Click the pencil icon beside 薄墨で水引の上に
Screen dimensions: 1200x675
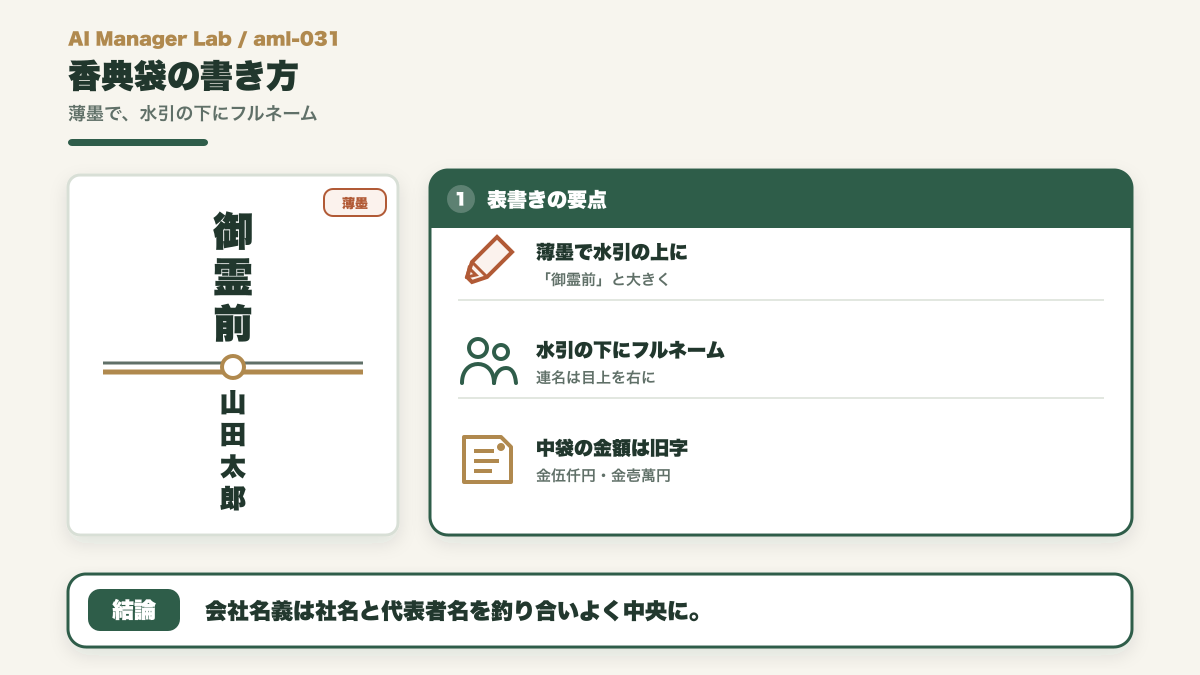pyautogui.click(x=488, y=261)
